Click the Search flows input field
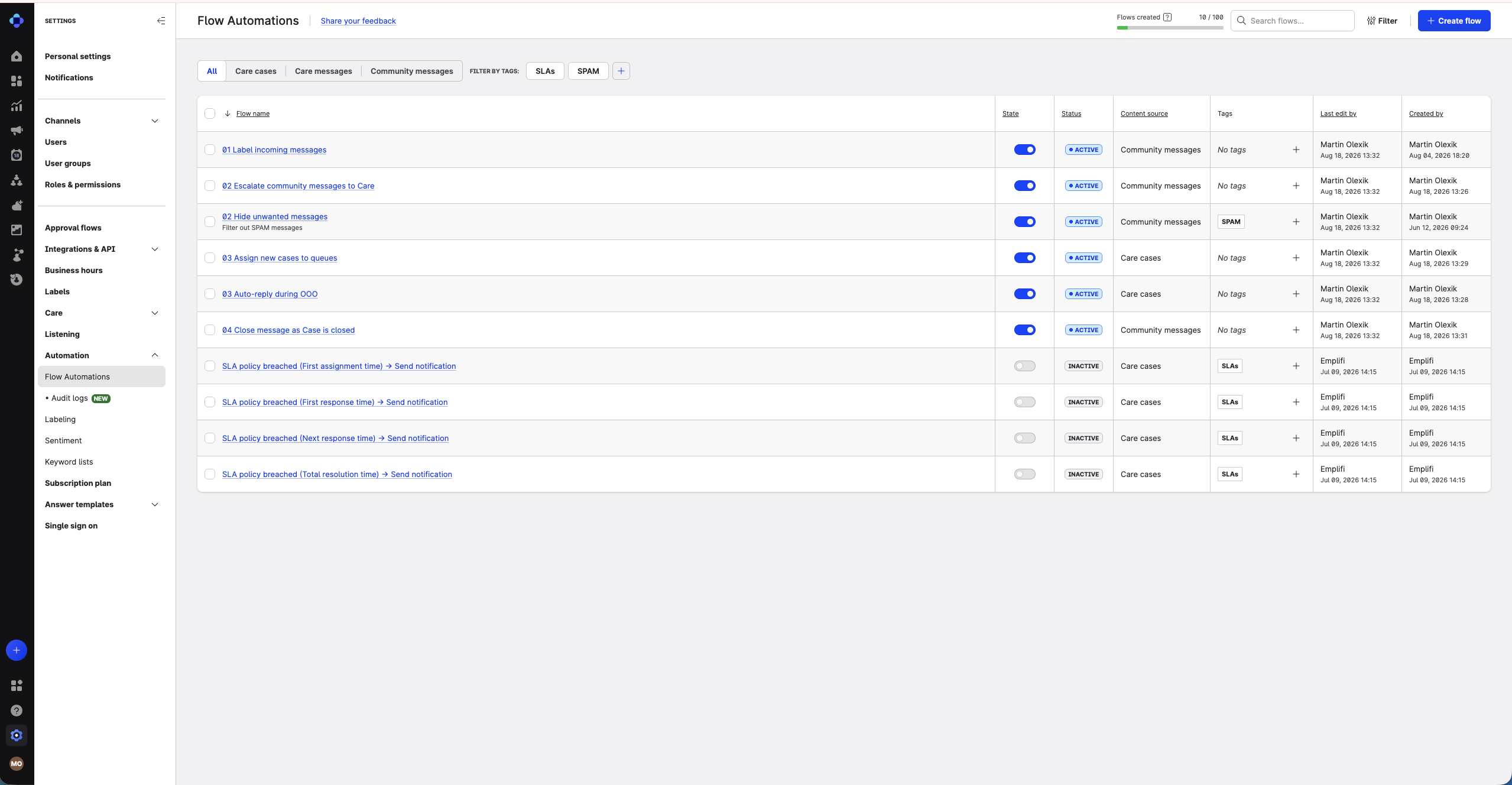The width and height of the screenshot is (1512, 785). [1293, 21]
